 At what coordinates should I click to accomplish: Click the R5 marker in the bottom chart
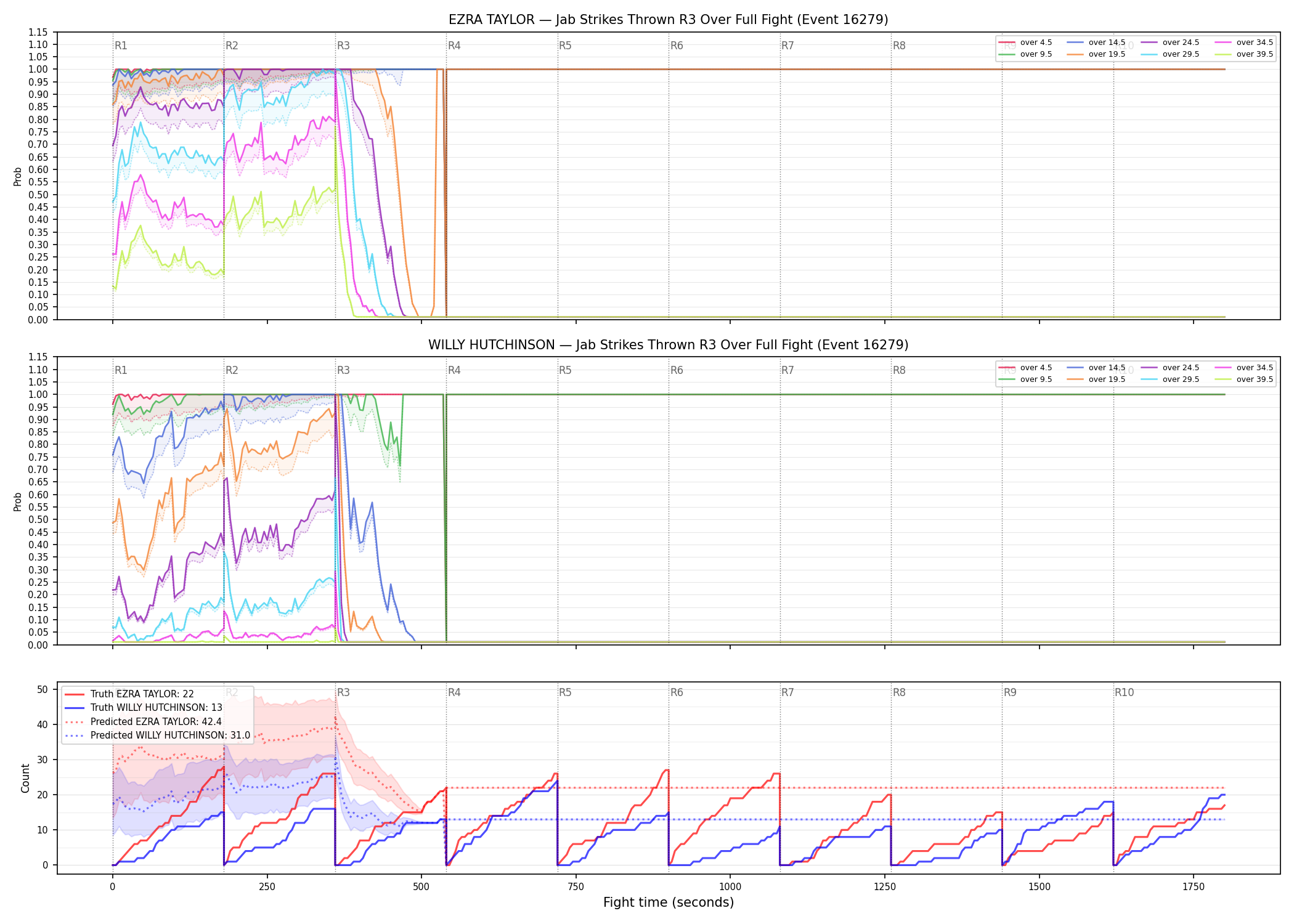pos(565,692)
